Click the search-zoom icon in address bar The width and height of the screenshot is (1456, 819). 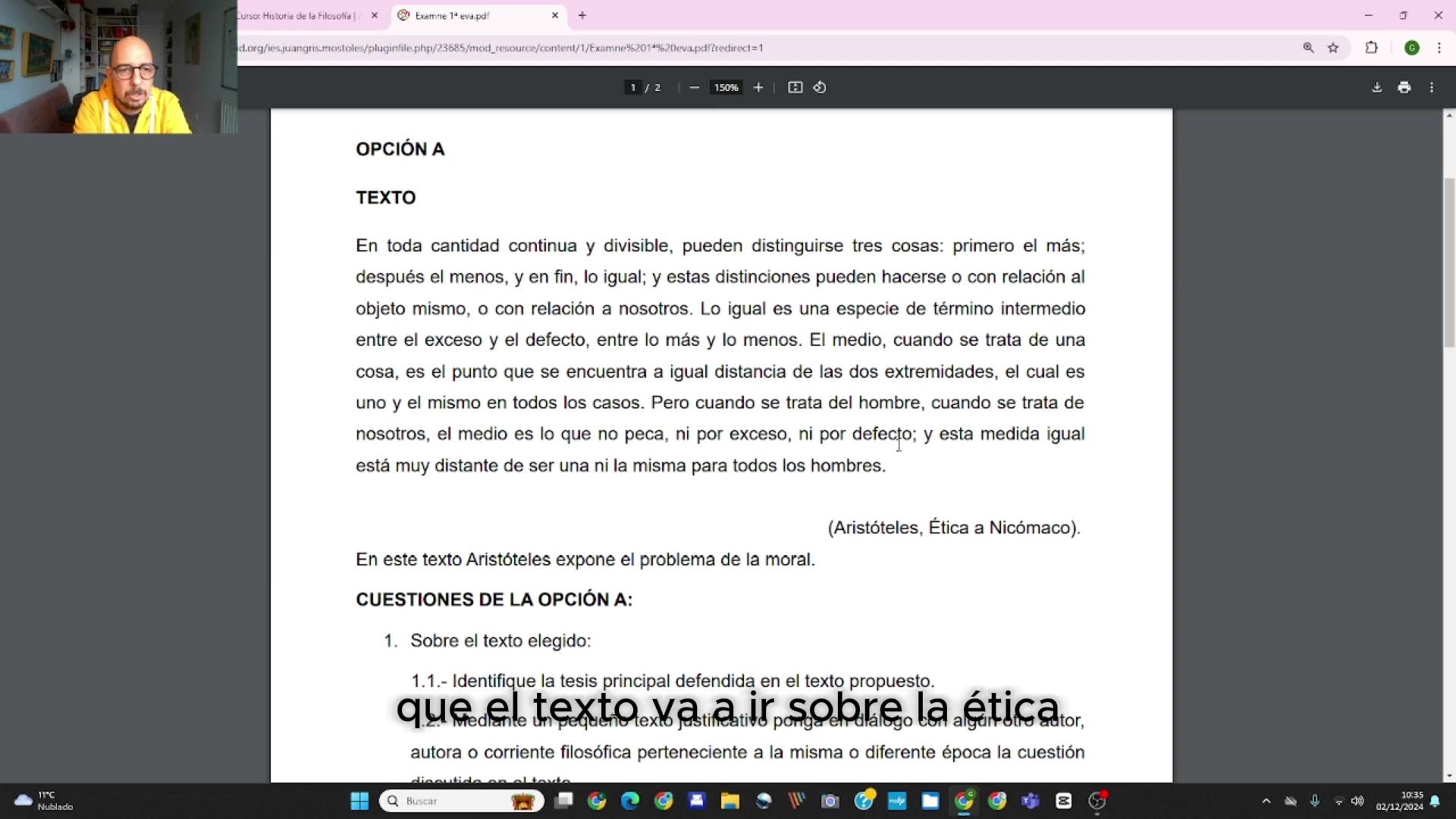click(x=1308, y=48)
